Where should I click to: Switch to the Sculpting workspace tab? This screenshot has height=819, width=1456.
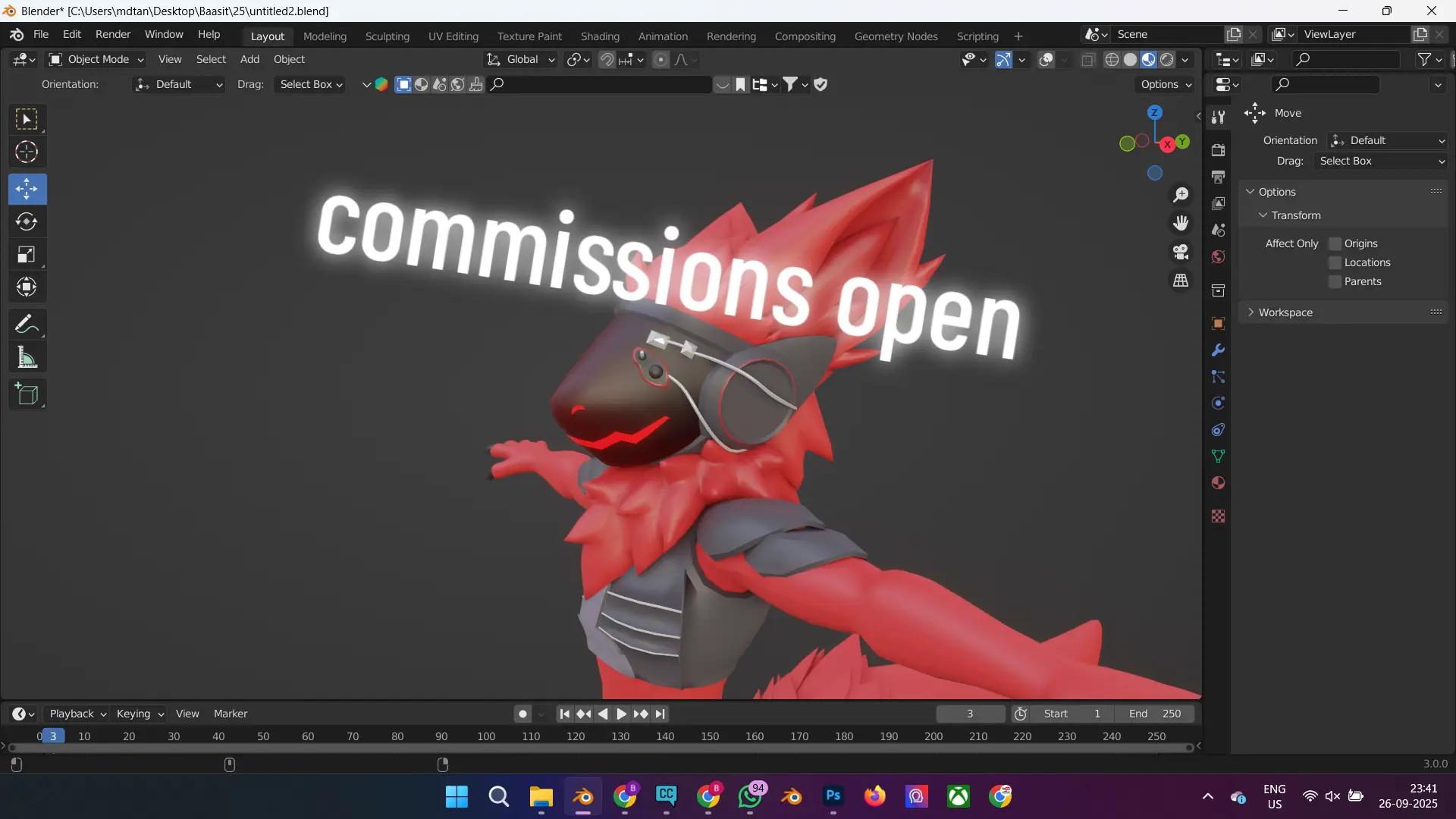387,36
